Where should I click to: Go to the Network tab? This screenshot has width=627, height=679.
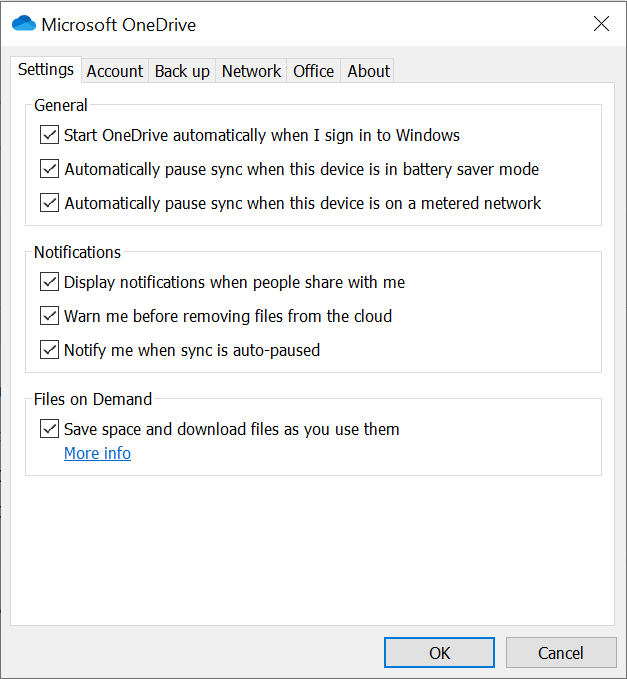[x=251, y=71]
